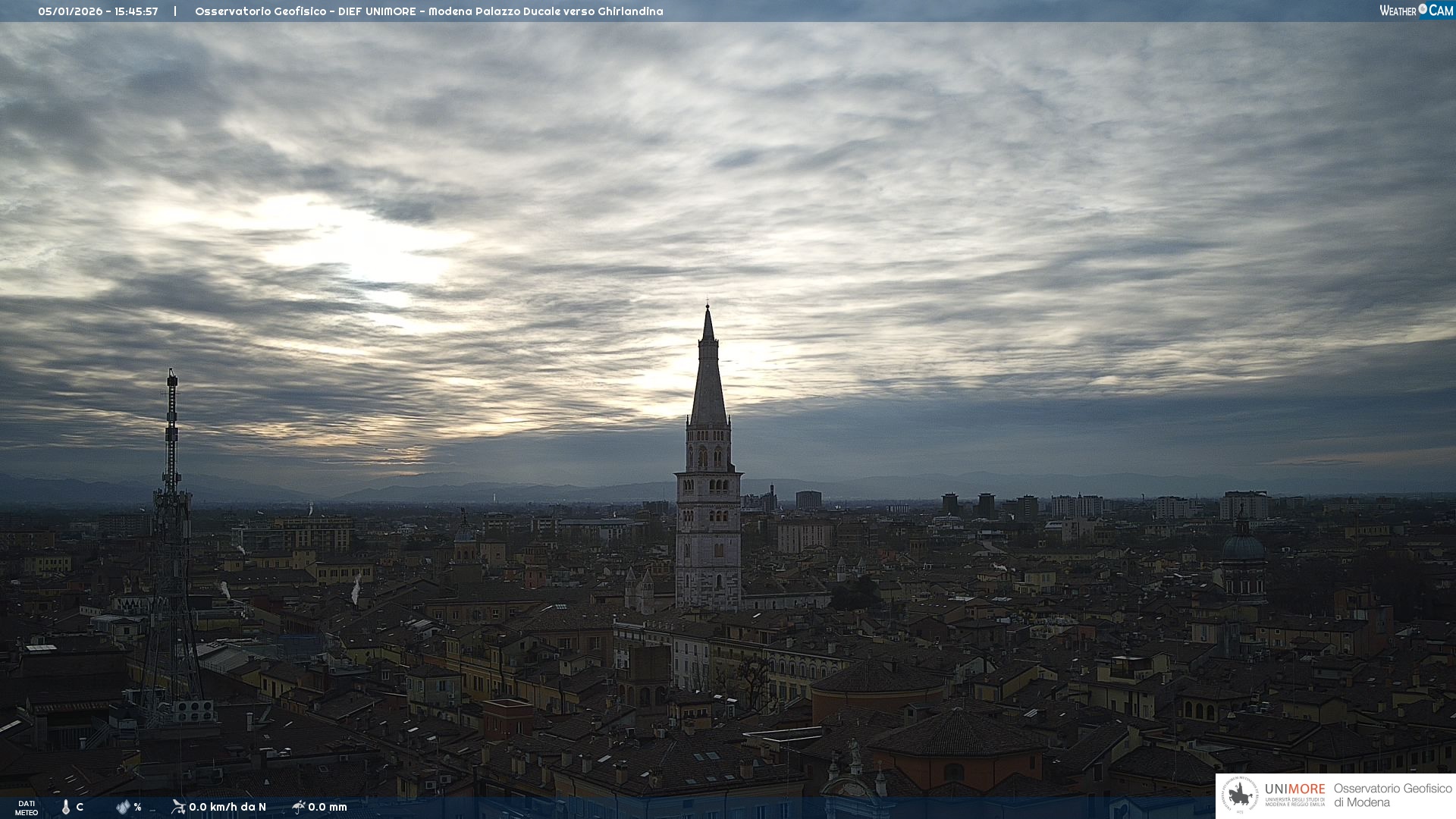The height and width of the screenshot is (819, 1456).
Task: Click the humidity water droplets icon
Action: click(x=123, y=807)
